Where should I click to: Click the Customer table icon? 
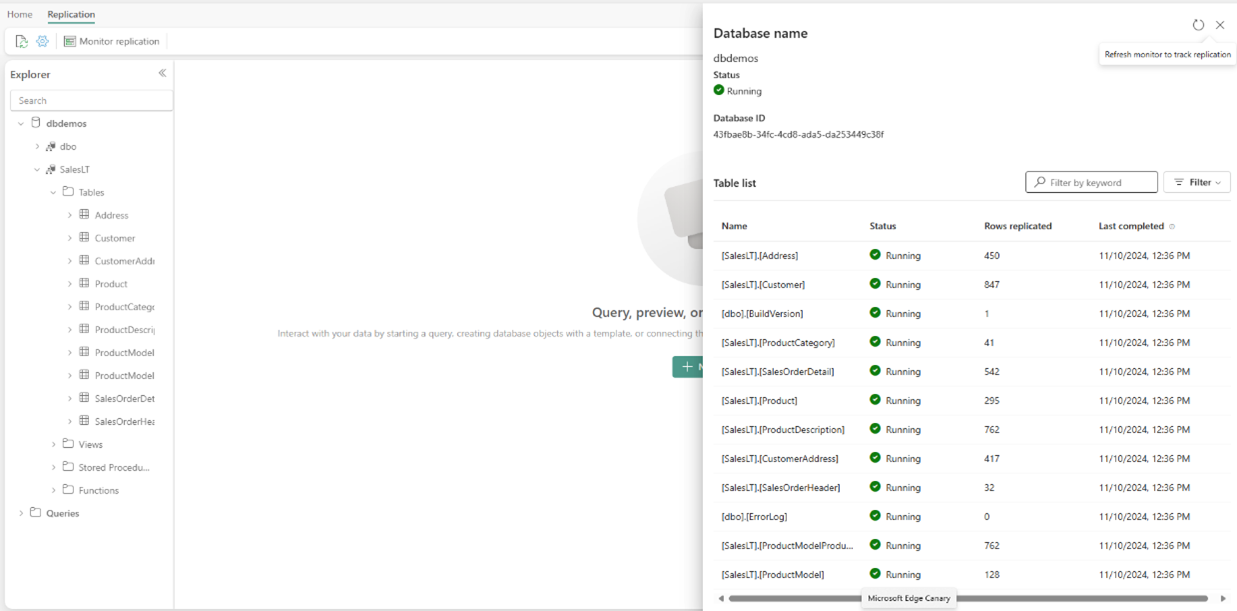pos(84,237)
